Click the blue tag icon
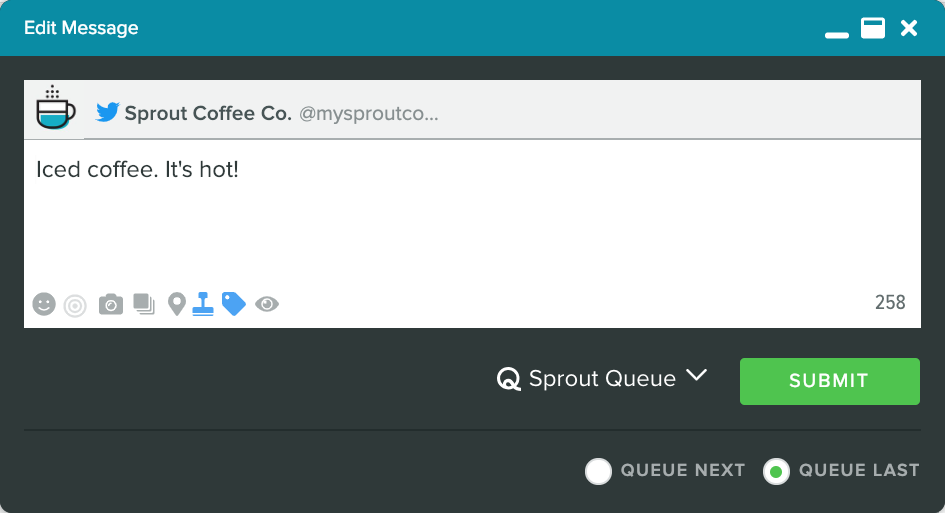 coord(234,304)
